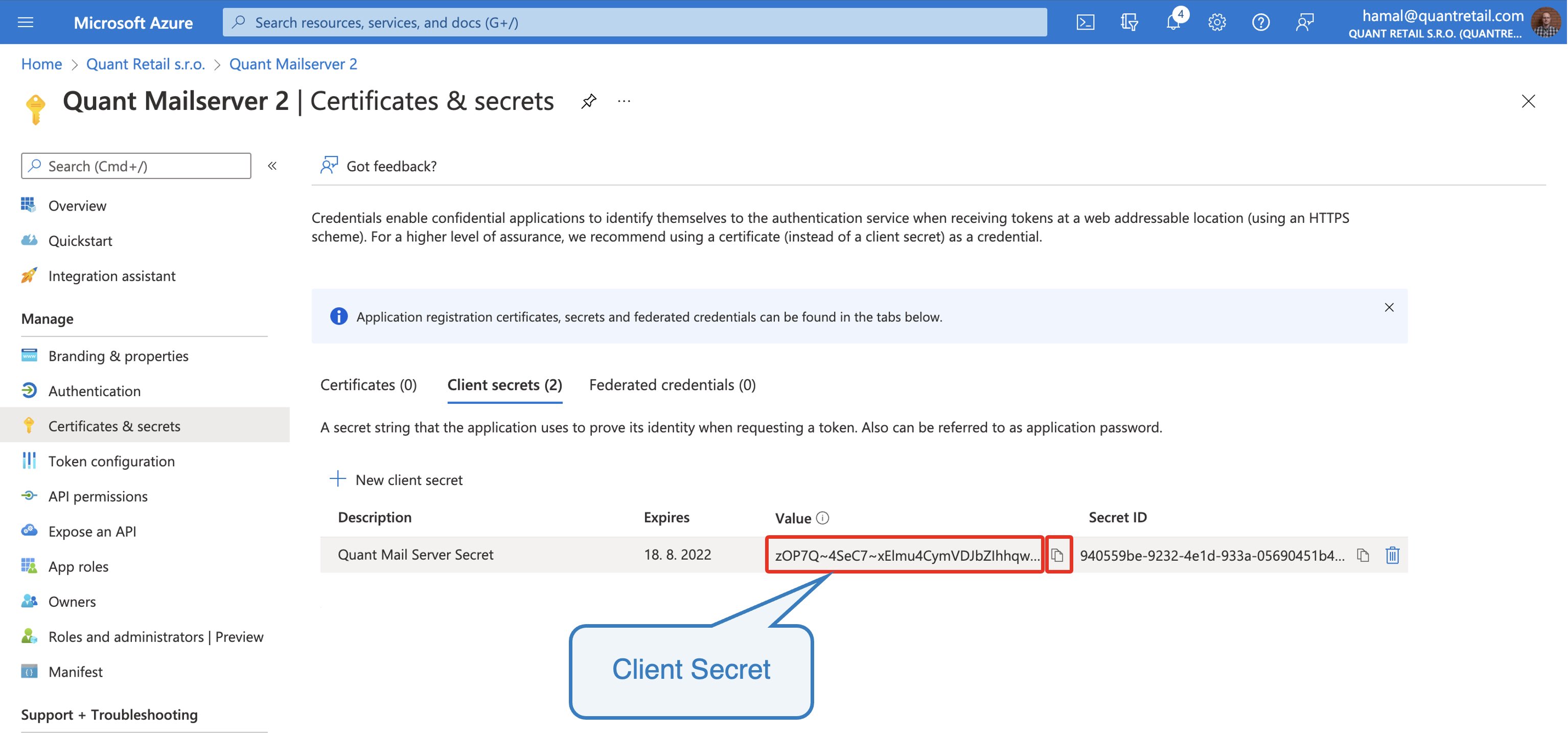This screenshot has width=1568, height=733.
Task: Add a New client secret
Action: 396,480
